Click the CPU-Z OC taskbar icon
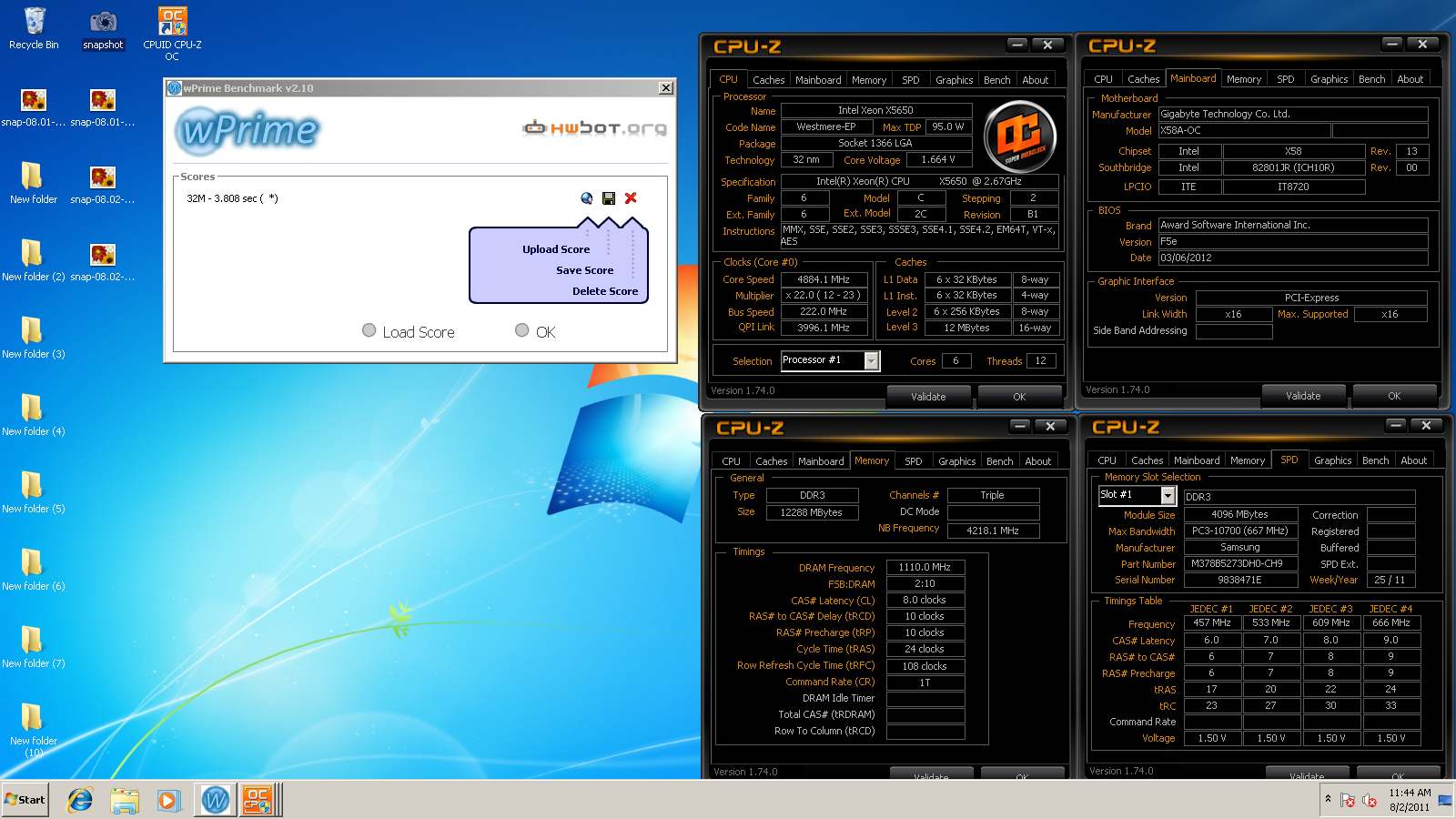Image resolution: width=1456 pixels, height=819 pixels. tap(258, 800)
